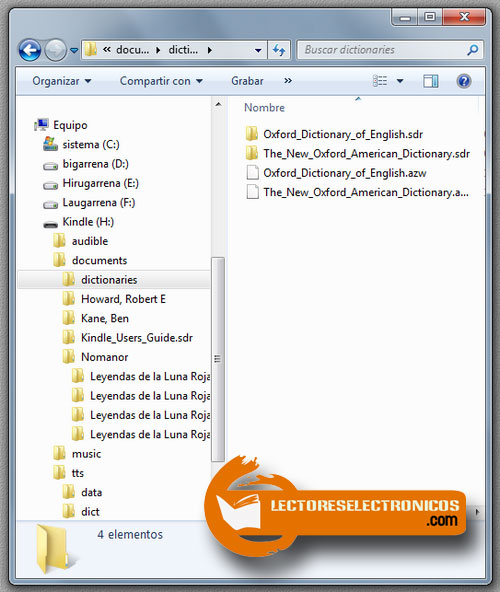Click the navigation pane scrollbar thumb
Screen dimensions: 500x592
218,359
